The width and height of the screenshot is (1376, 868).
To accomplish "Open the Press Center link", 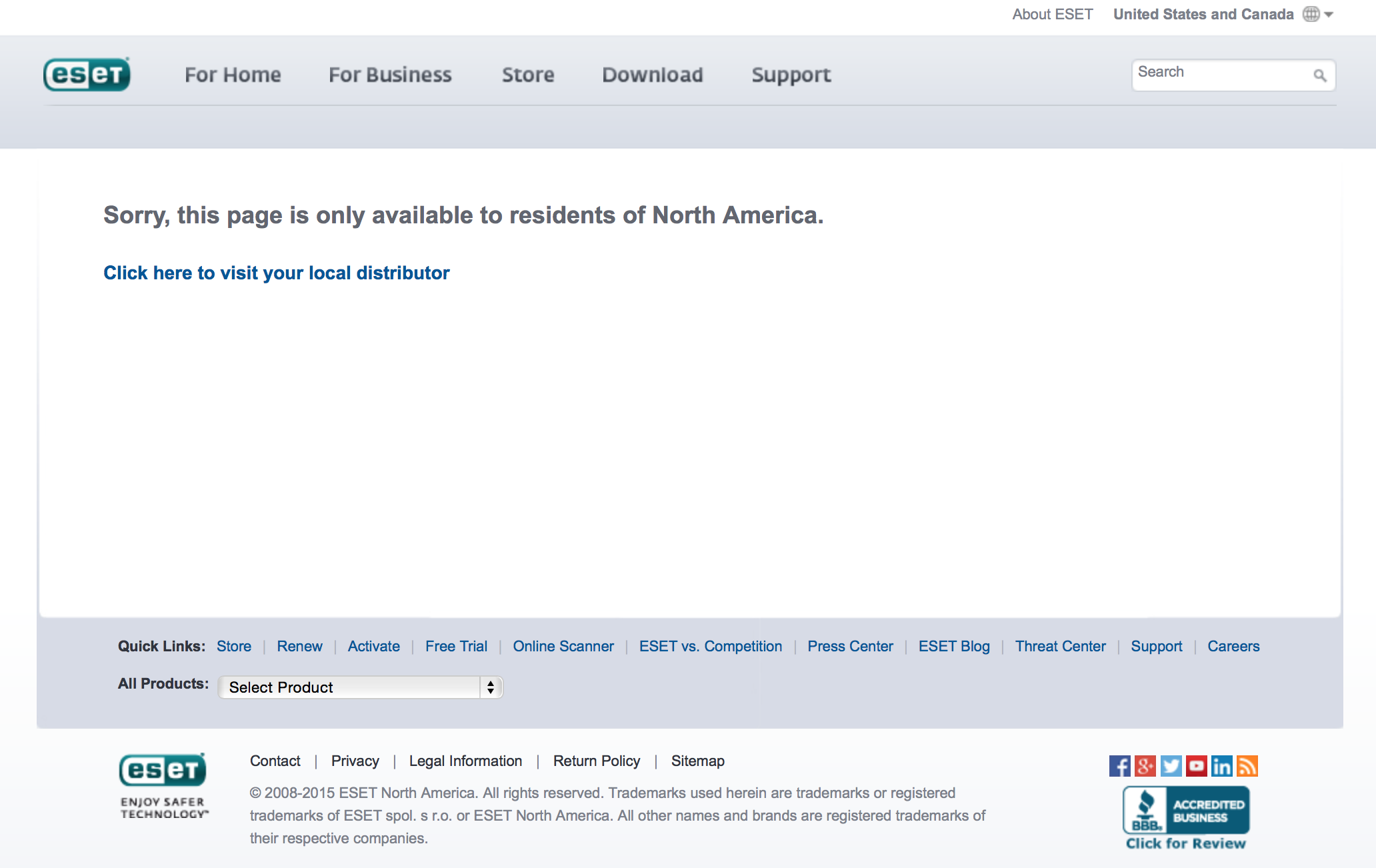I will [x=850, y=646].
